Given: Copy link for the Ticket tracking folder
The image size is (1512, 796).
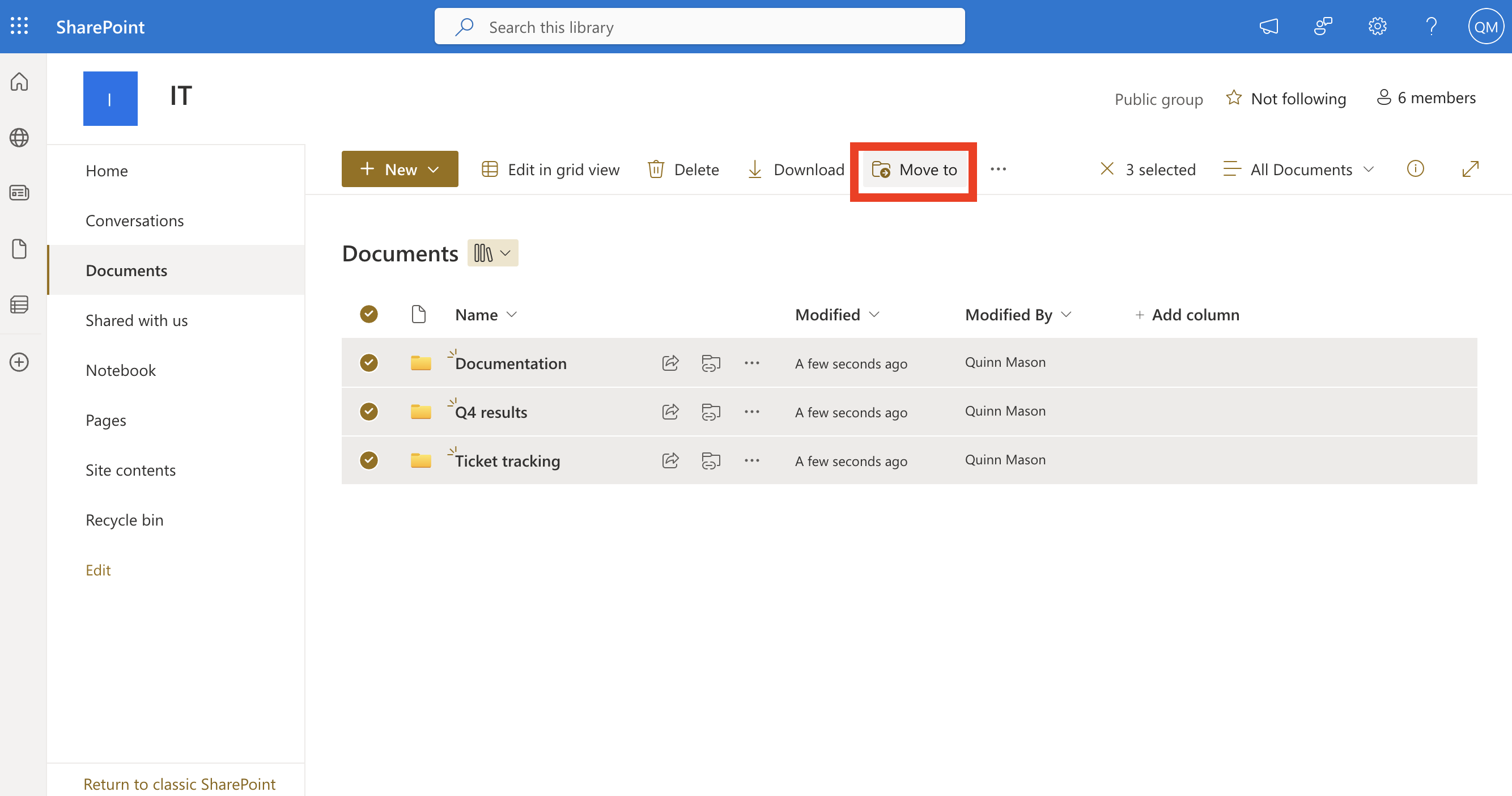Looking at the screenshot, I should point(711,460).
